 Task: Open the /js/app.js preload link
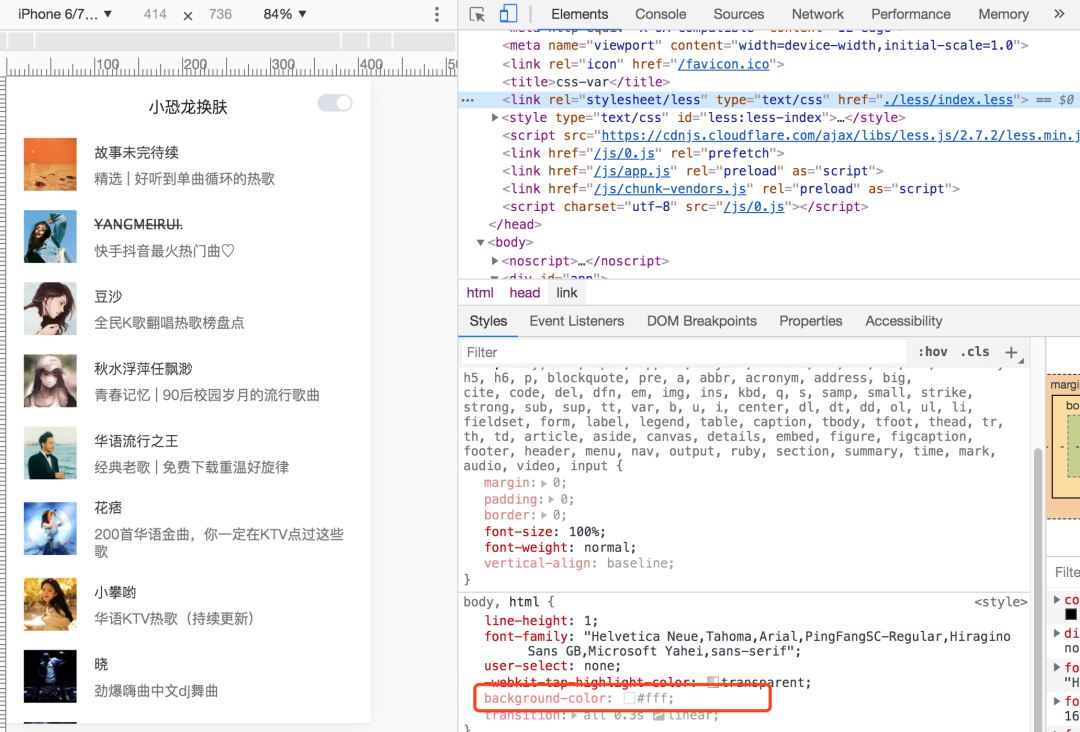click(x=632, y=171)
